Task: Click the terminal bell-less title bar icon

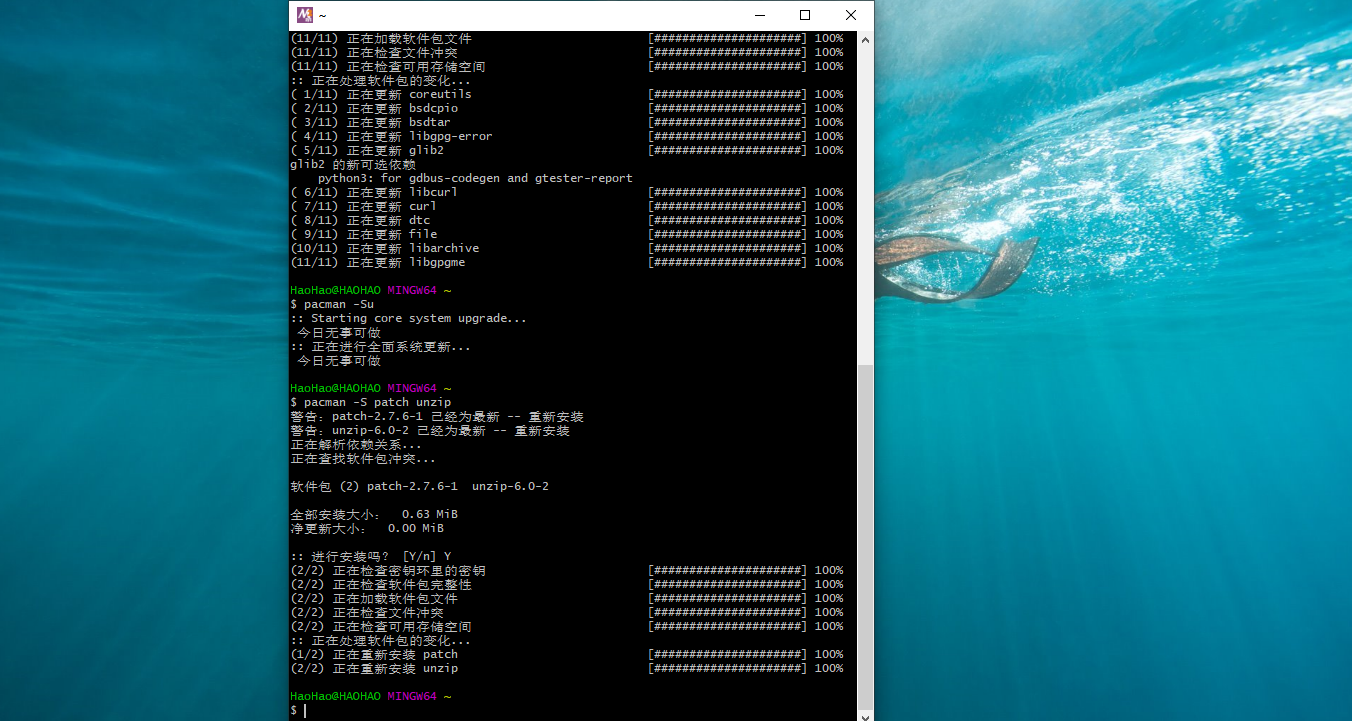Action: (305, 15)
